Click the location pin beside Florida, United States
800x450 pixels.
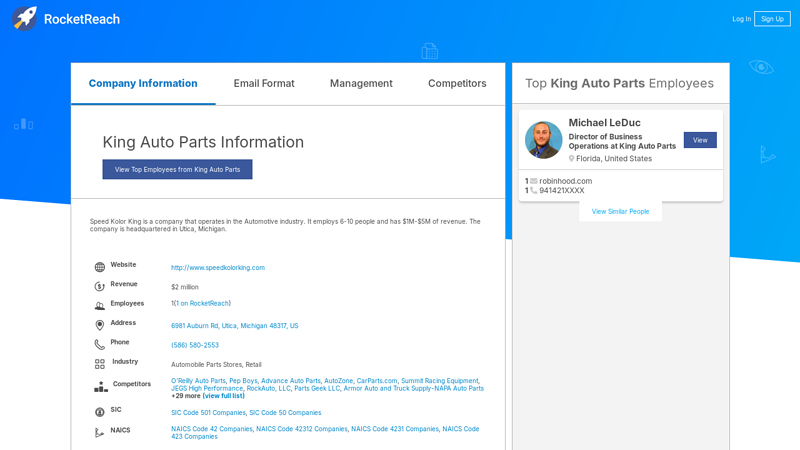coord(571,159)
